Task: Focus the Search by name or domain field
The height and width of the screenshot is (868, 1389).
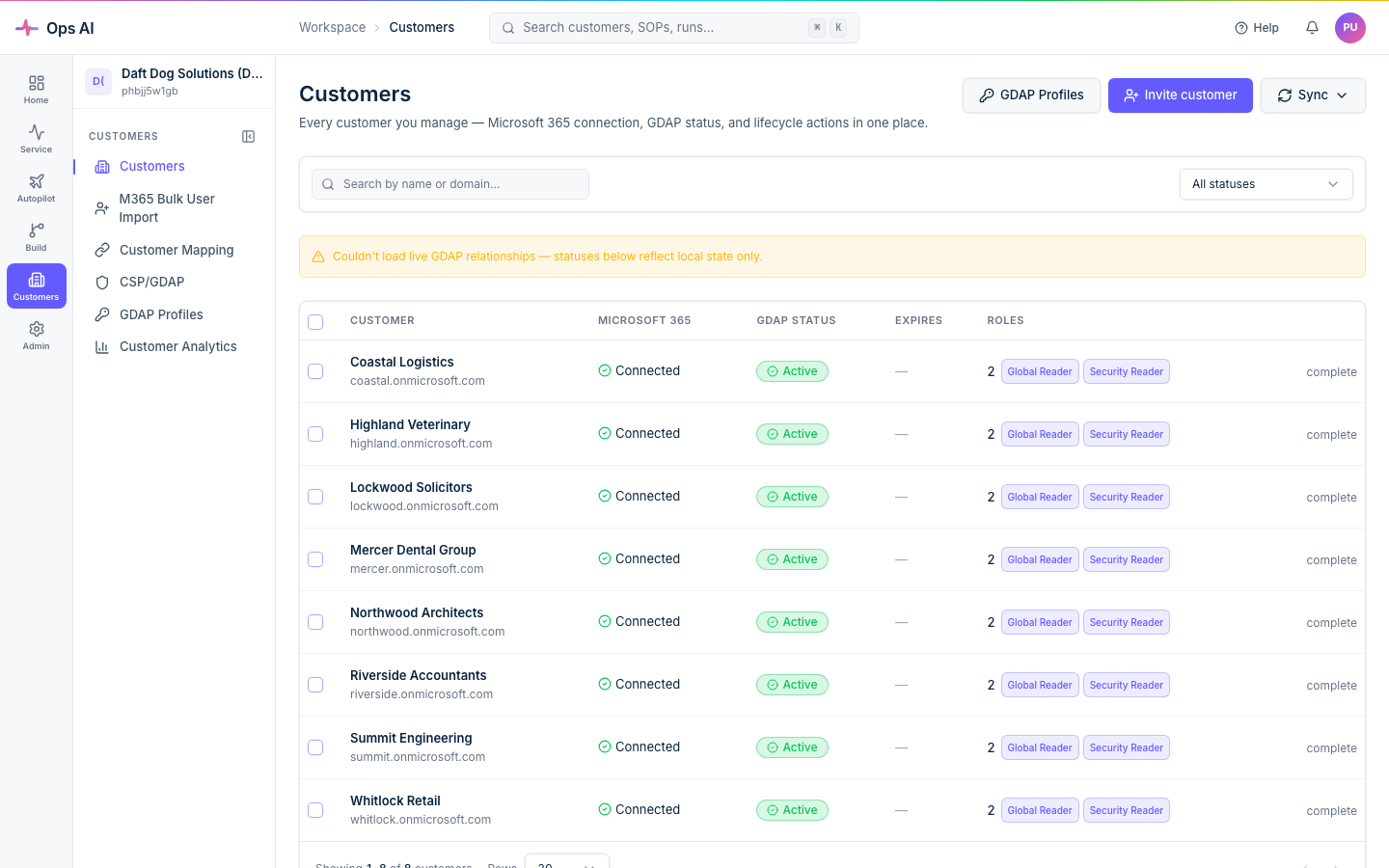Action: coord(450,184)
